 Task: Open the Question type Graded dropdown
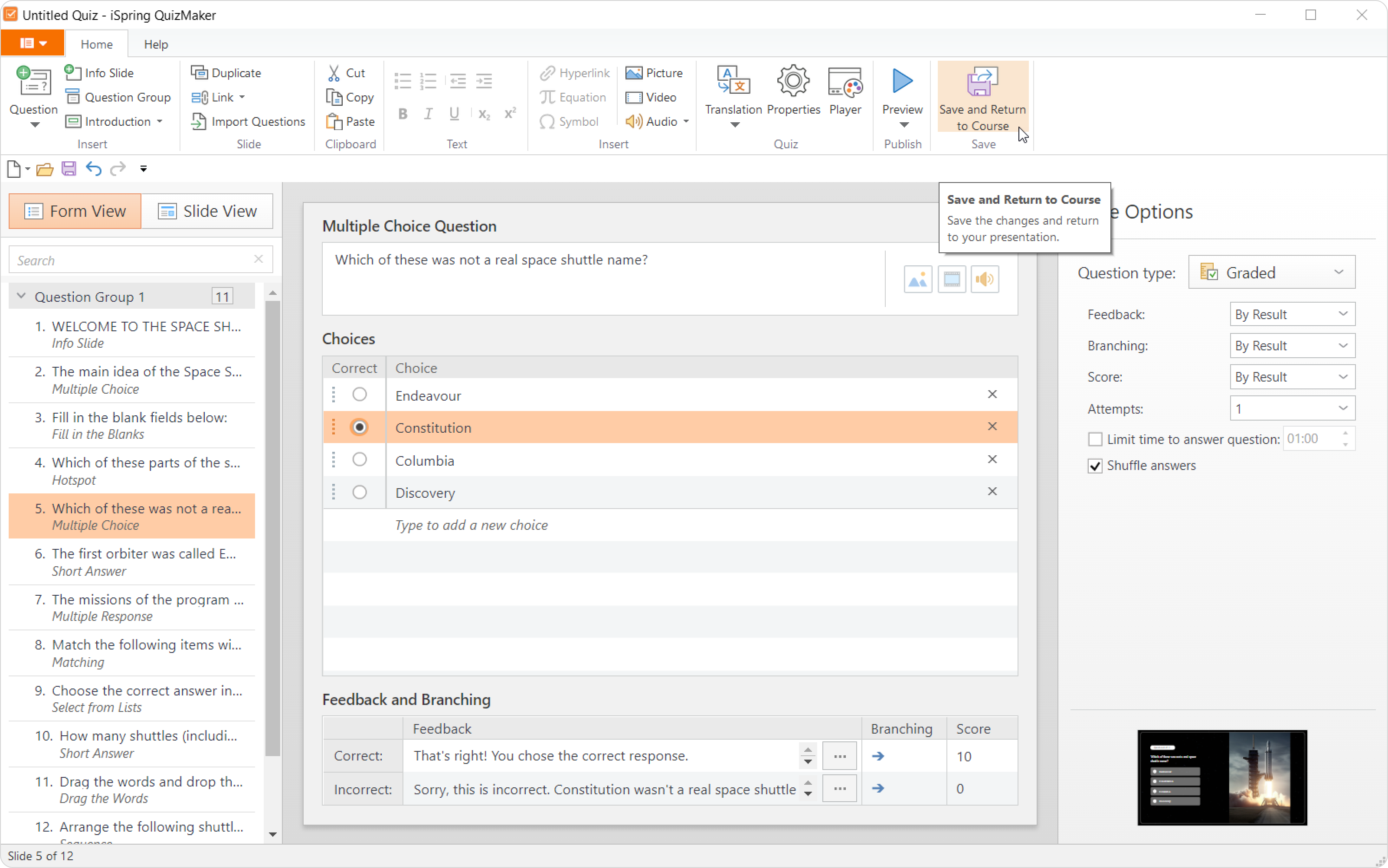[1271, 273]
